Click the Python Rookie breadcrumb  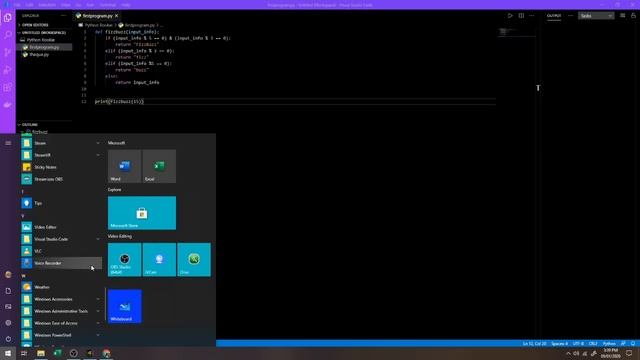98,25
